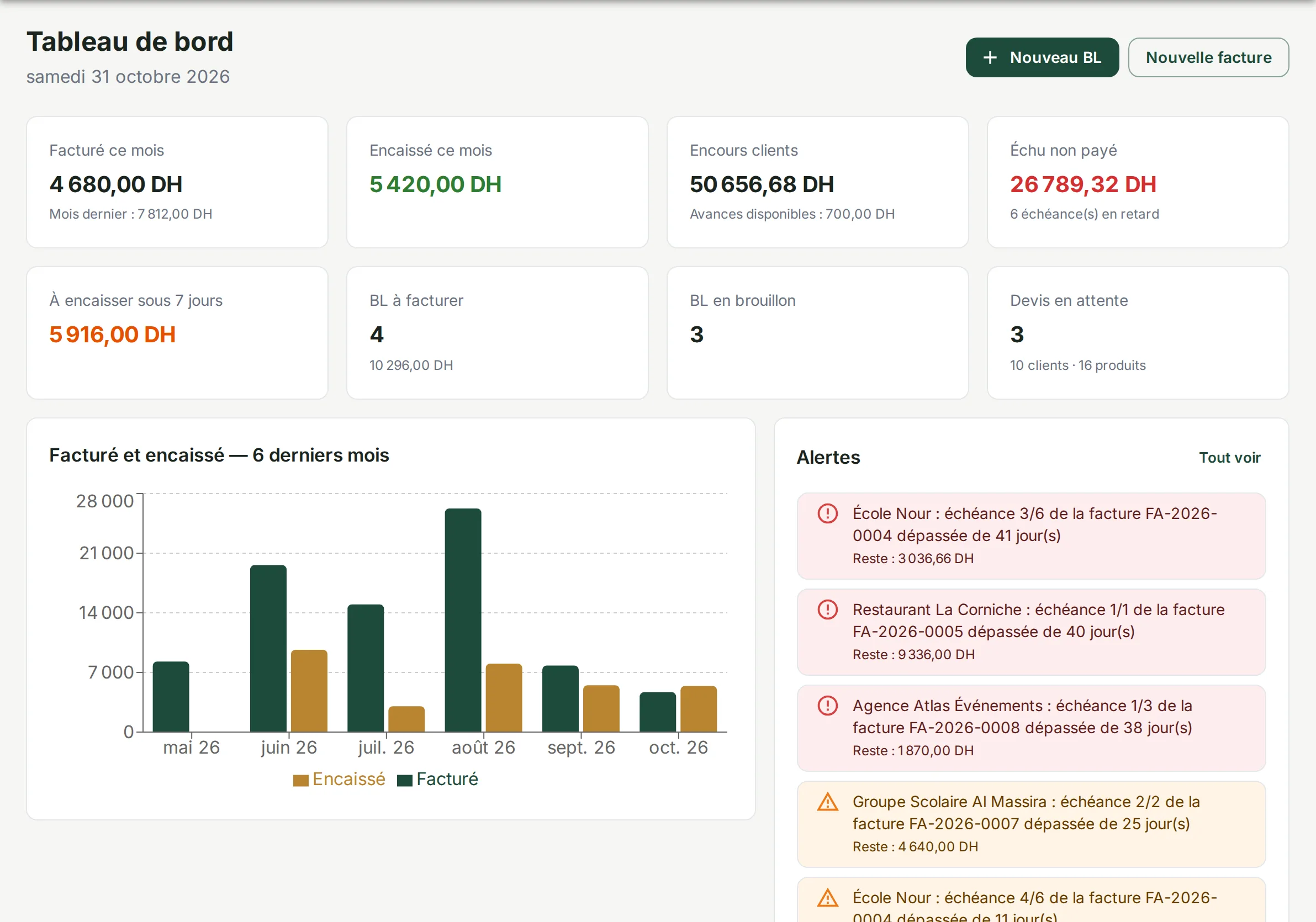Open the Échu non payé card
This screenshot has height=922, width=1316.
click(1138, 182)
